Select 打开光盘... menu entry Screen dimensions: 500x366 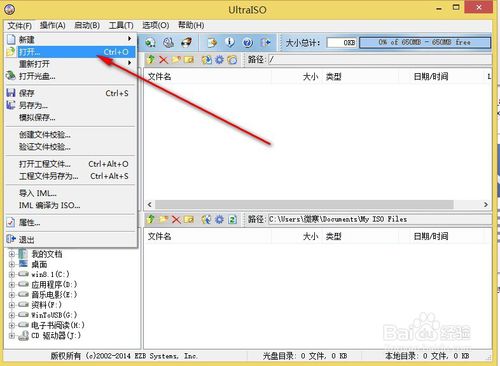[x=70, y=76]
